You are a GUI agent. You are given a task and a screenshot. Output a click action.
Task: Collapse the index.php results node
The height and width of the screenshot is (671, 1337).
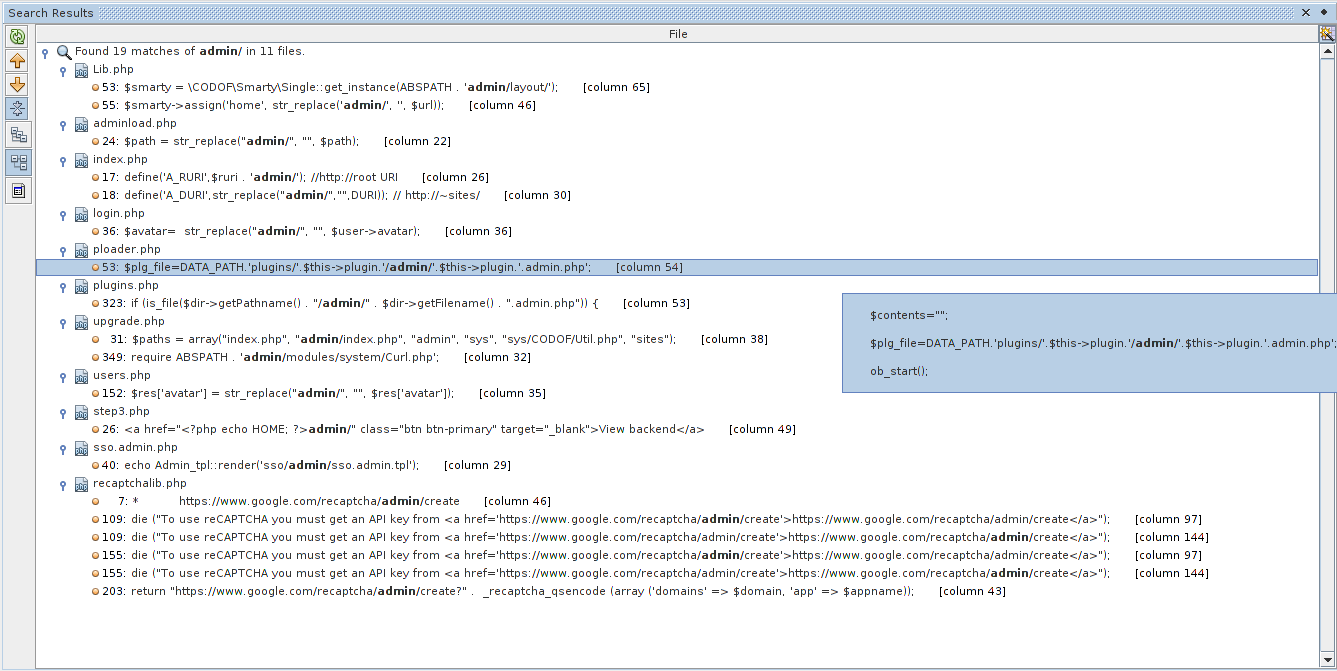[x=63, y=160]
